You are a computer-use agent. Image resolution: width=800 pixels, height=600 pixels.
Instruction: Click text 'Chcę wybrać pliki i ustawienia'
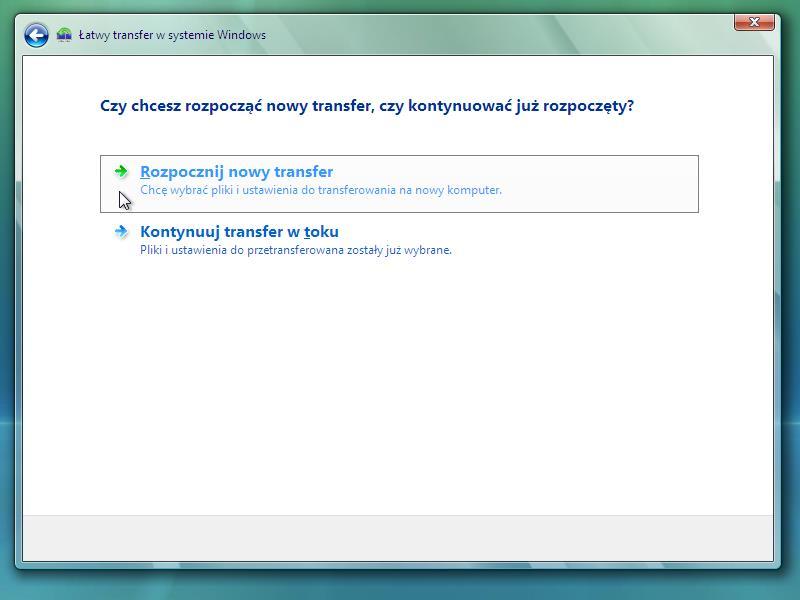click(218, 190)
